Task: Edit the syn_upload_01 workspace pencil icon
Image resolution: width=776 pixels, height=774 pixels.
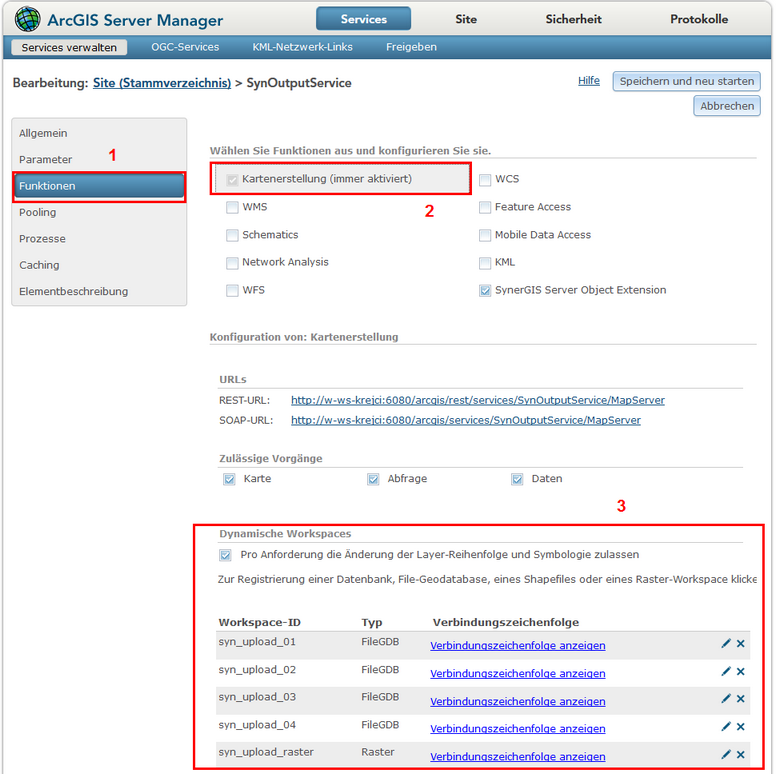Action: pos(726,643)
